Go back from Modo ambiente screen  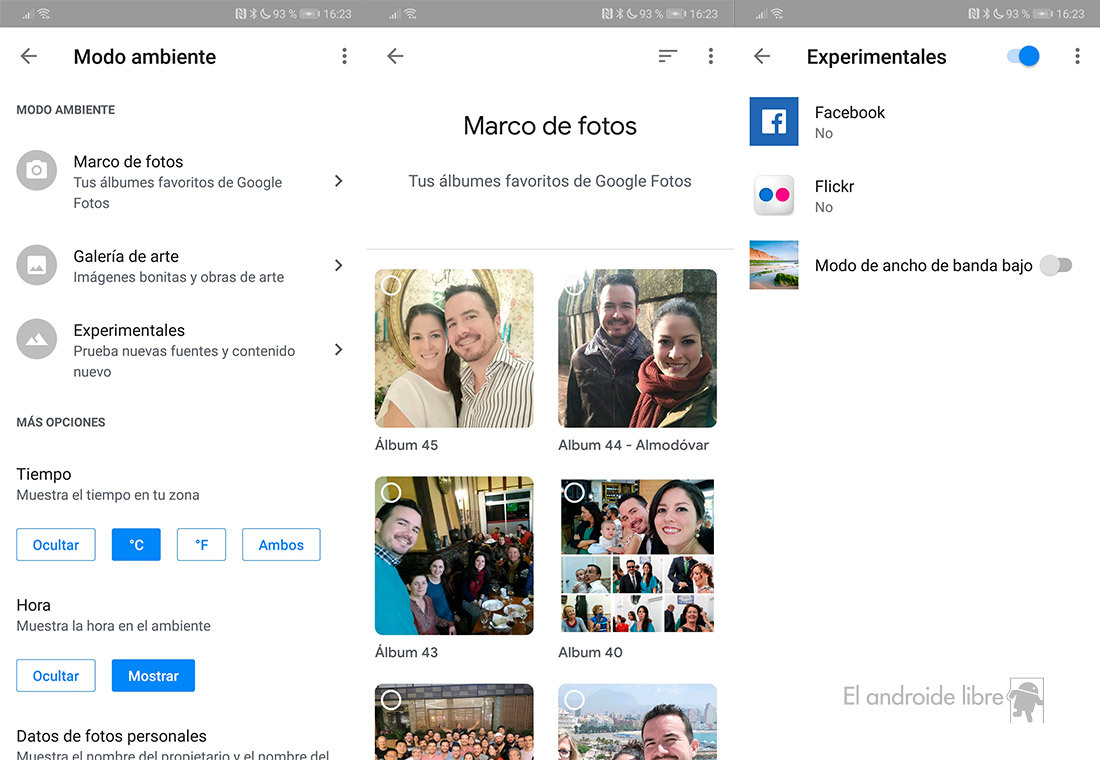(x=29, y=57)
